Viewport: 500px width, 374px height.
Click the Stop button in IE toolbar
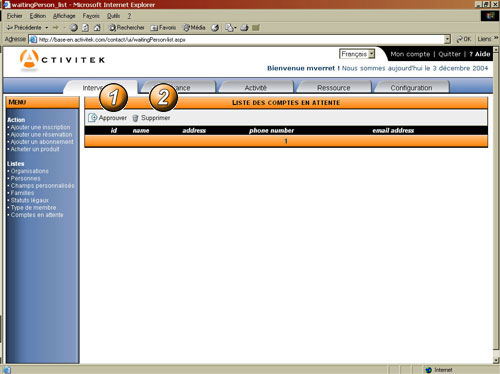tap(74, 28)
